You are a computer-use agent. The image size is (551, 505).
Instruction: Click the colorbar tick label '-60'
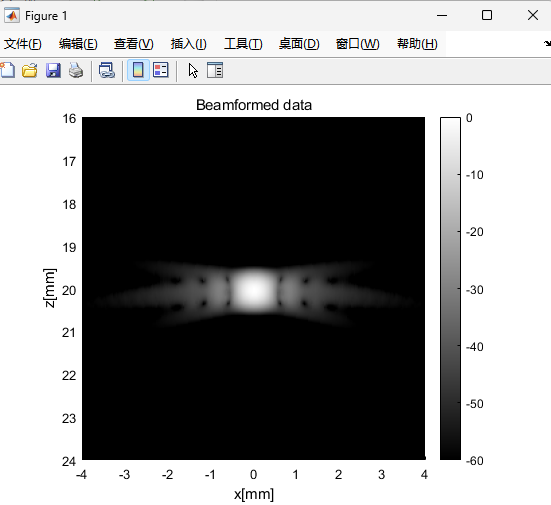(474, 461)
